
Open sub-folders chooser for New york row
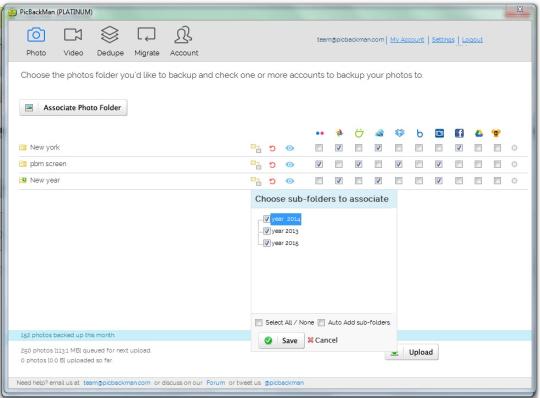[x=256, y=148]
